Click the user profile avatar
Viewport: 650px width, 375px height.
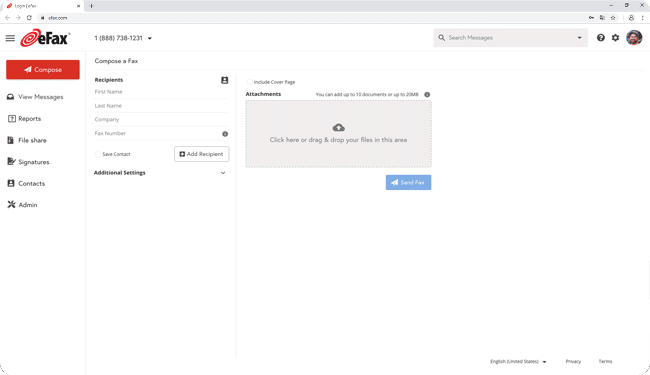[634, 38]
